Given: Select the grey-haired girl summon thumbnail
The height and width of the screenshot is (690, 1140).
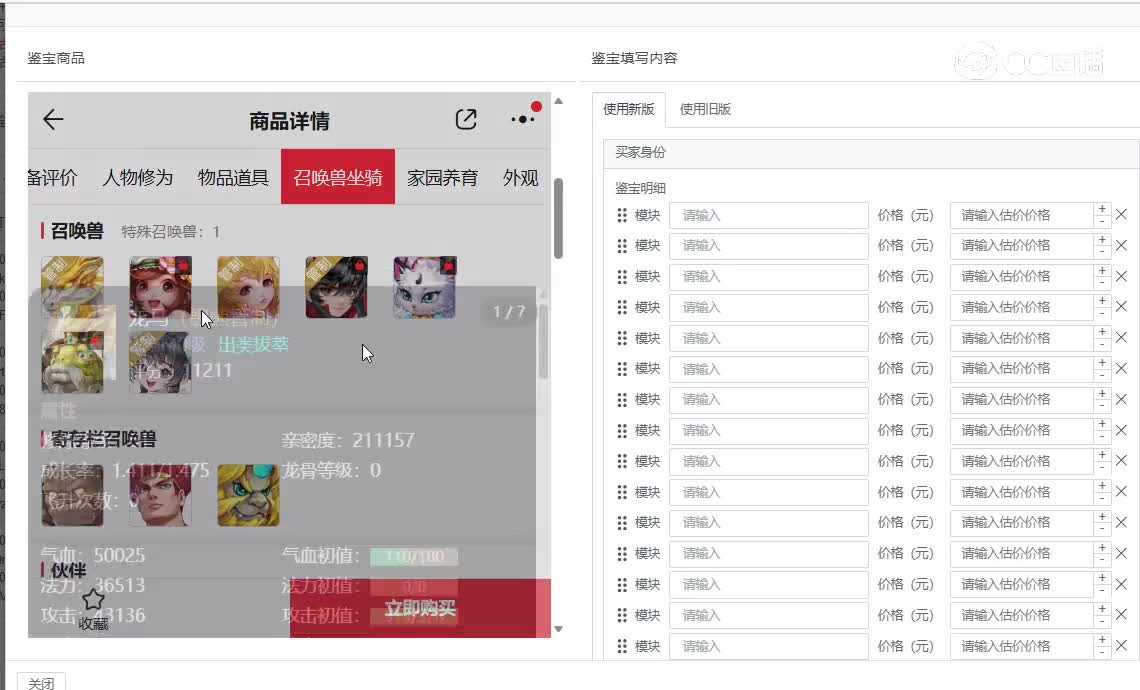Looking at the screenshot, I should [x=161, y=362].
